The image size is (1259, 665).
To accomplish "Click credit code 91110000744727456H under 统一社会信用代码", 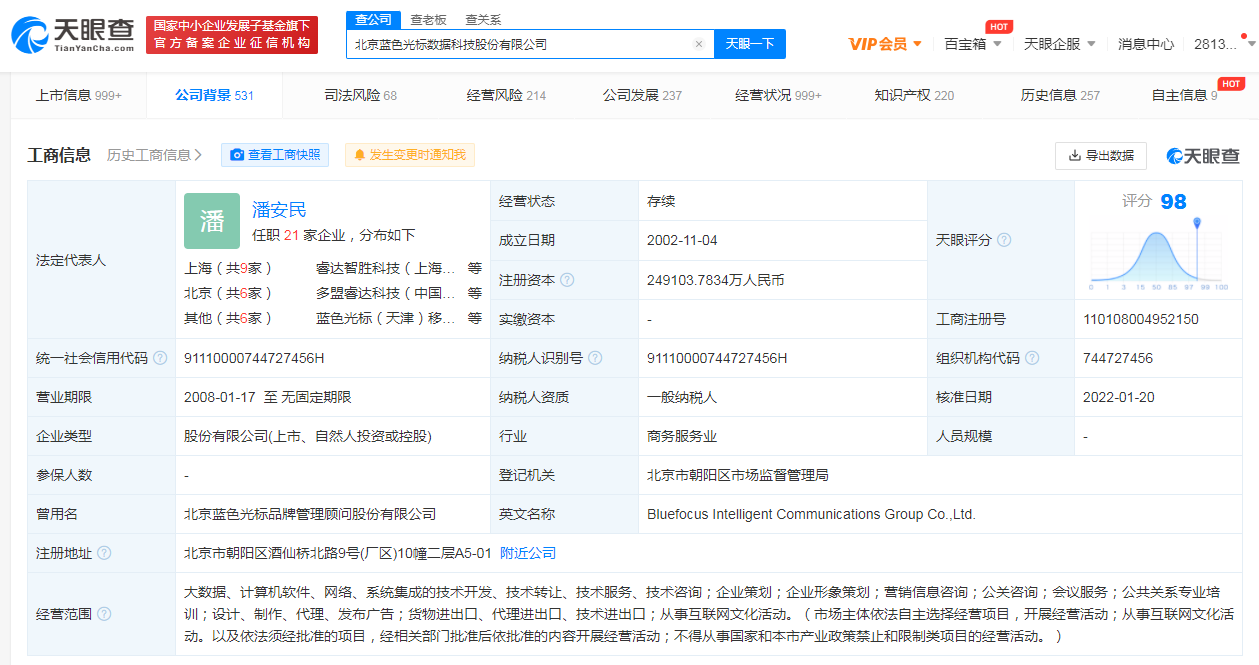I will (254, 358).
